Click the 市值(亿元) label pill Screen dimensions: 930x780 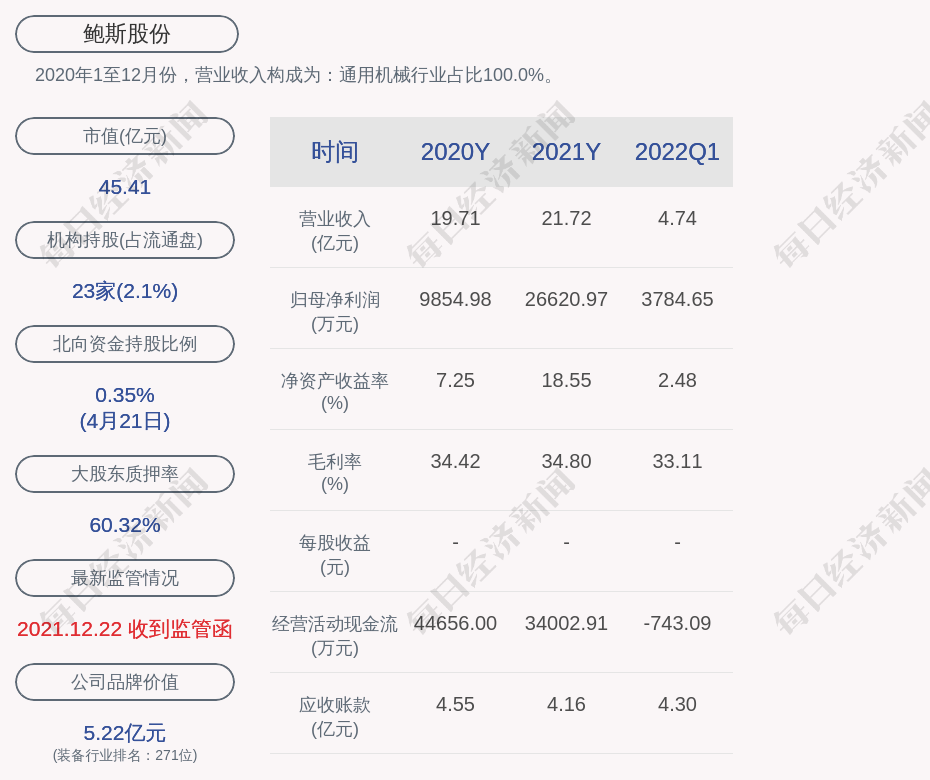tap(125, 136)
